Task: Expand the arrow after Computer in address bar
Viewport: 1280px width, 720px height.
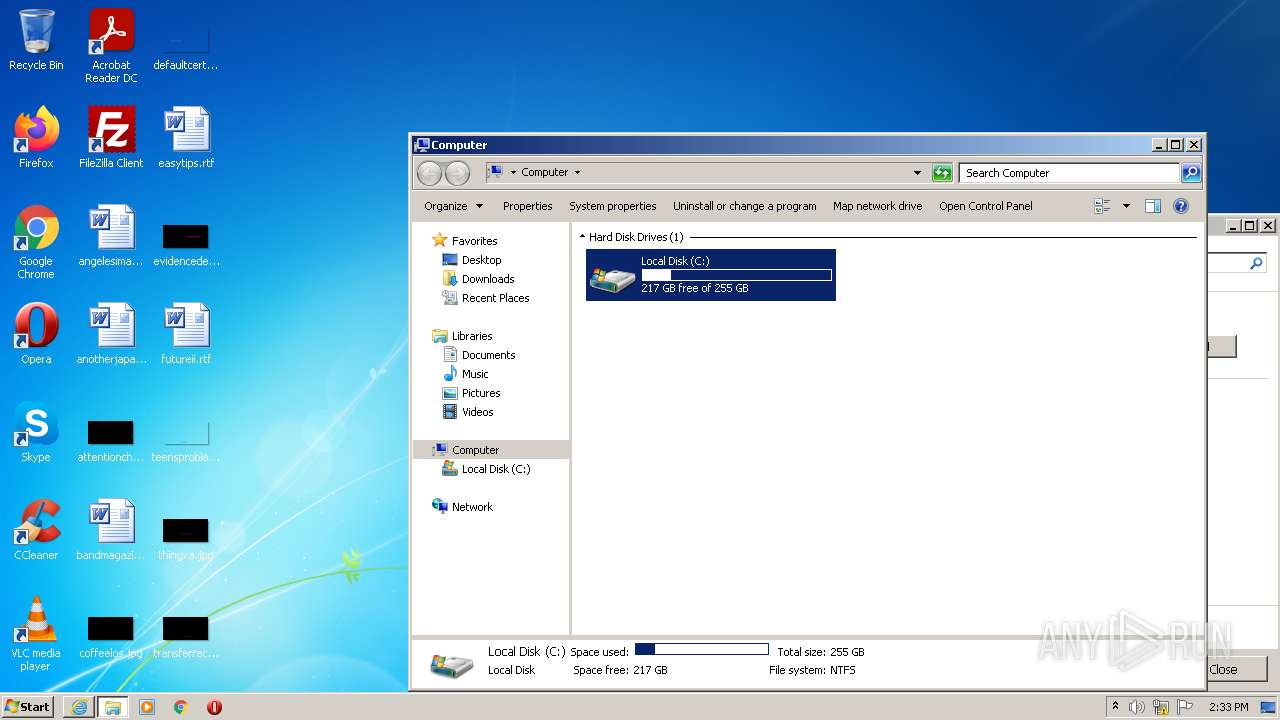Action: 577,173
